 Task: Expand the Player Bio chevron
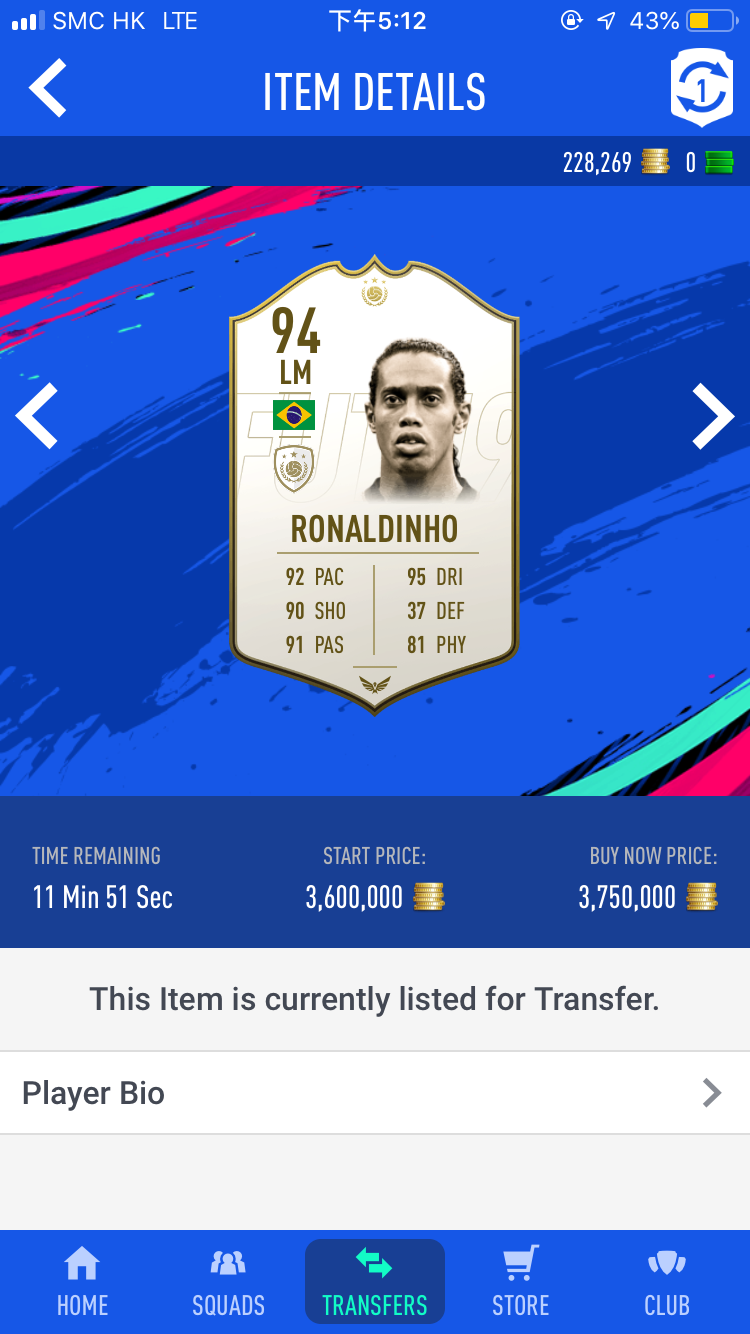coord(711,1093)
